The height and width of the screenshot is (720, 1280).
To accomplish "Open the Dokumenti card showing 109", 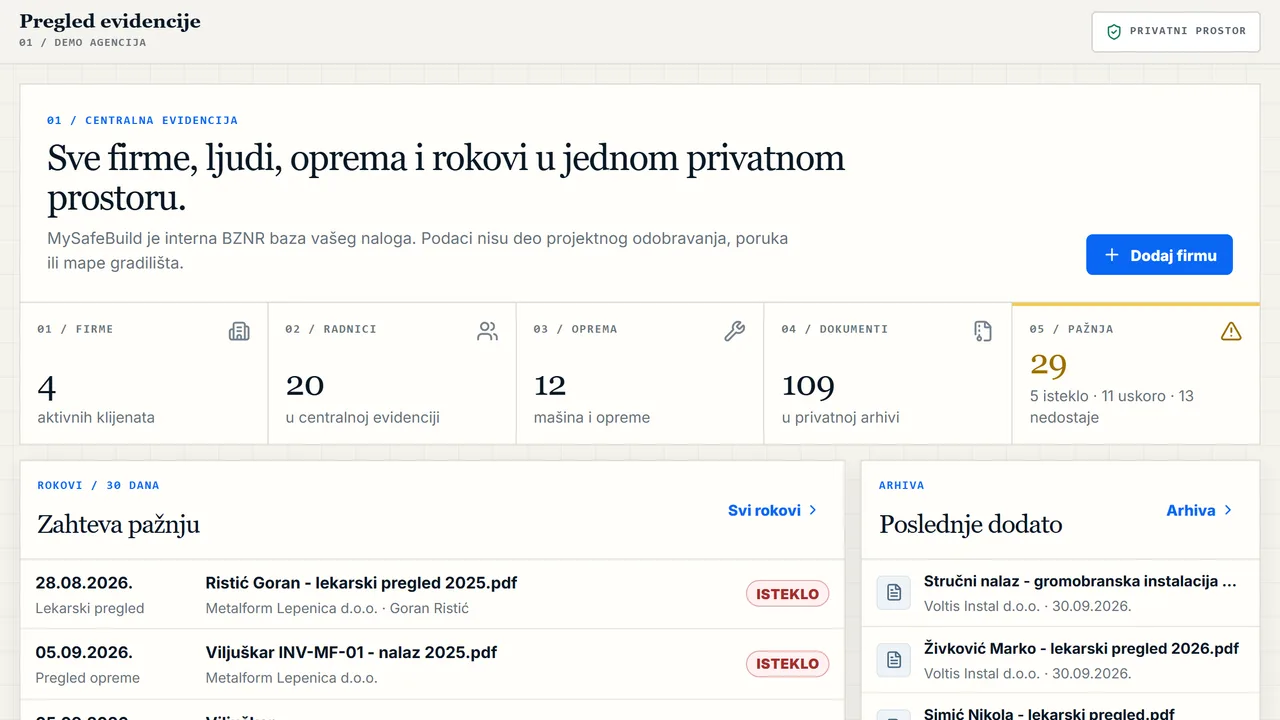I will click(888, 373).
